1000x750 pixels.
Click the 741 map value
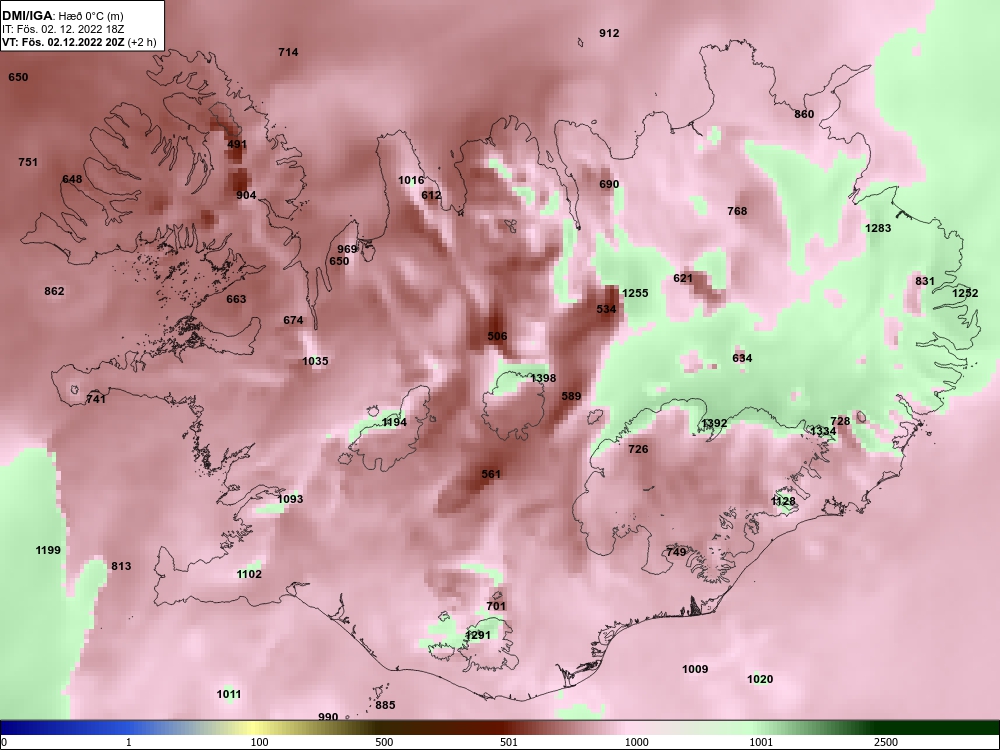96,399
